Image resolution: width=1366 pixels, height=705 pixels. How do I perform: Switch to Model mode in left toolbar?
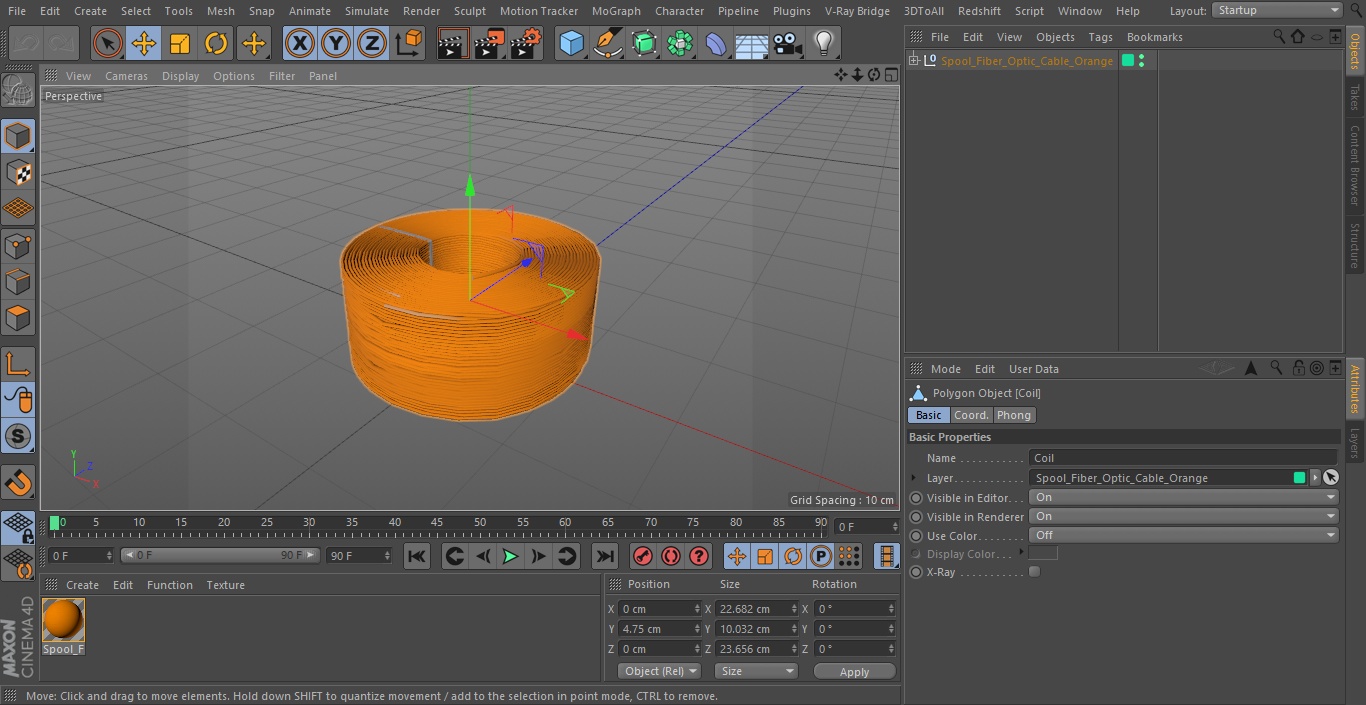tap(18, 136)
